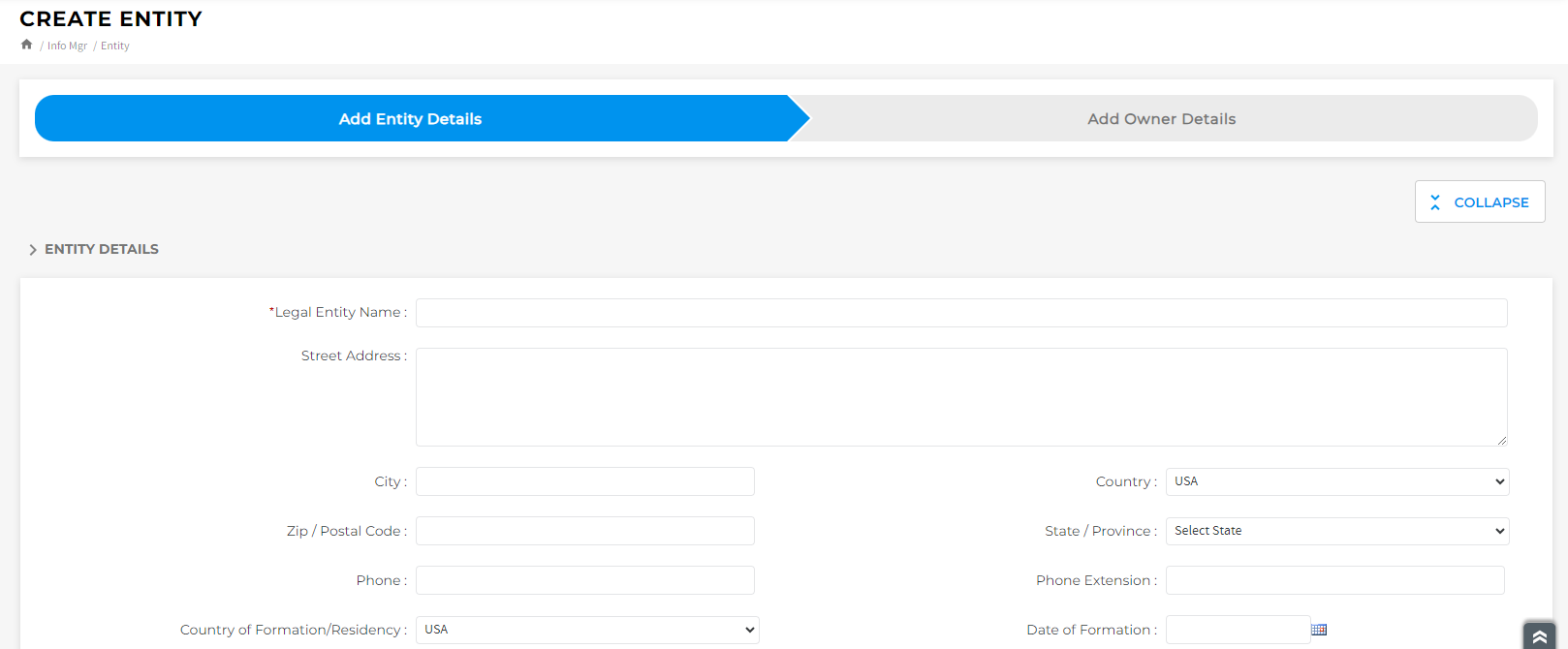The width and height of the screenshot is (1568, 649).
Task: Click the City input field
Action: coord(584,481)
